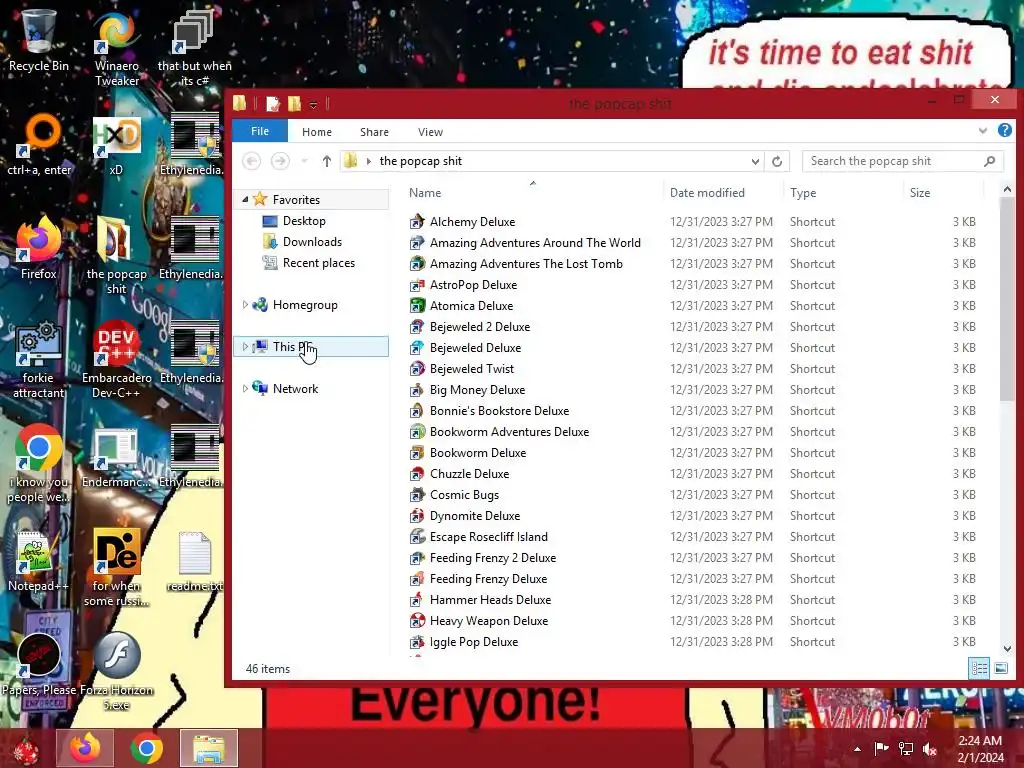Click the File Explorer taskbar button
The height and width of the screenshot is (768, 1024).
pyautogui.click(x=209, y=748)
